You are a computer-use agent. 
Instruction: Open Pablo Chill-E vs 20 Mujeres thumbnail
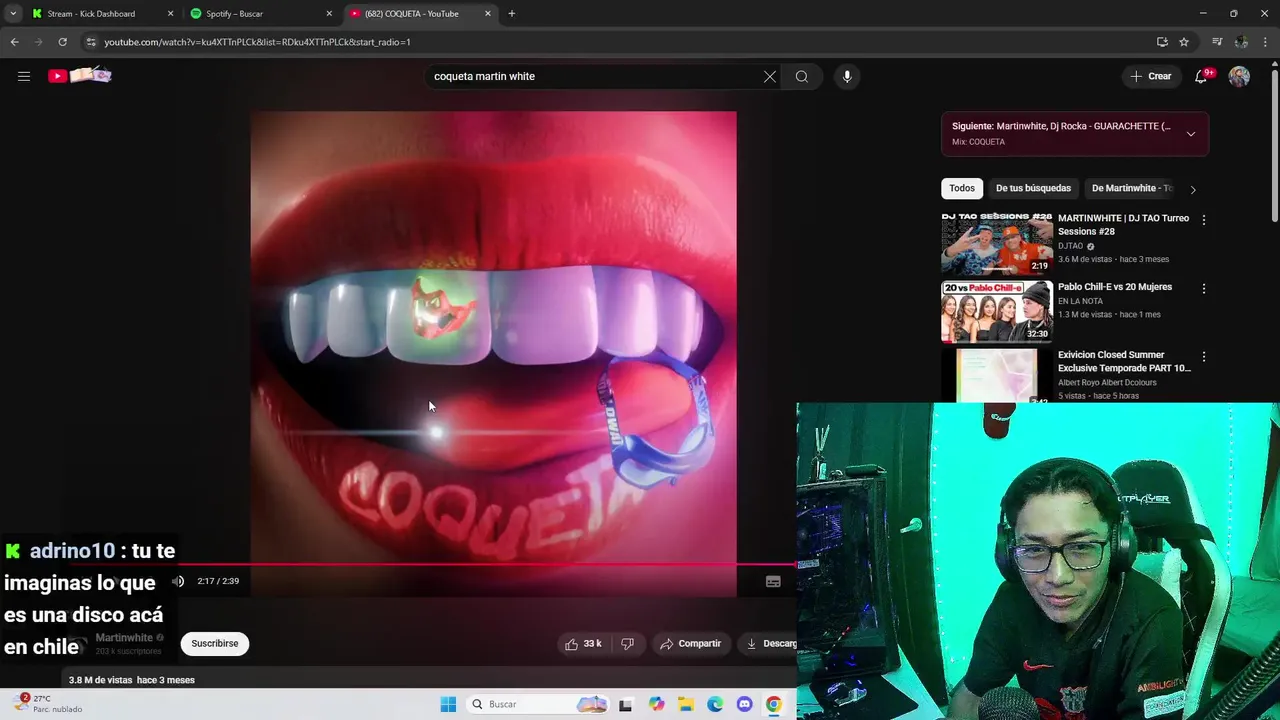[x=997, y=312]
